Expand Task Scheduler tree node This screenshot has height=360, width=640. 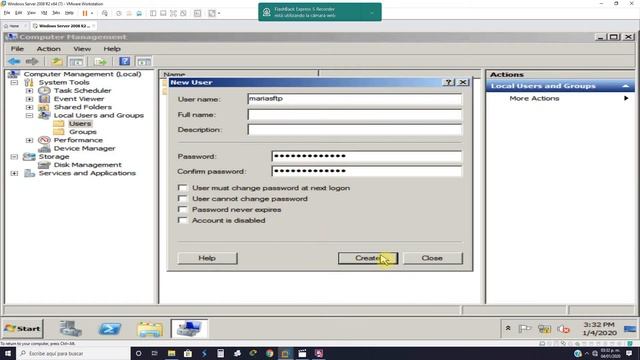[x=29, y=91]
